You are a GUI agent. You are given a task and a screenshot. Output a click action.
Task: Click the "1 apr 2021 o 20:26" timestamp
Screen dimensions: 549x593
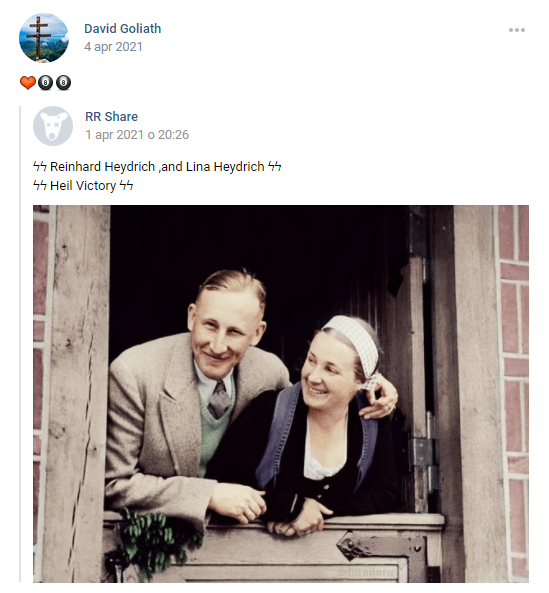[x=137, y=135]
